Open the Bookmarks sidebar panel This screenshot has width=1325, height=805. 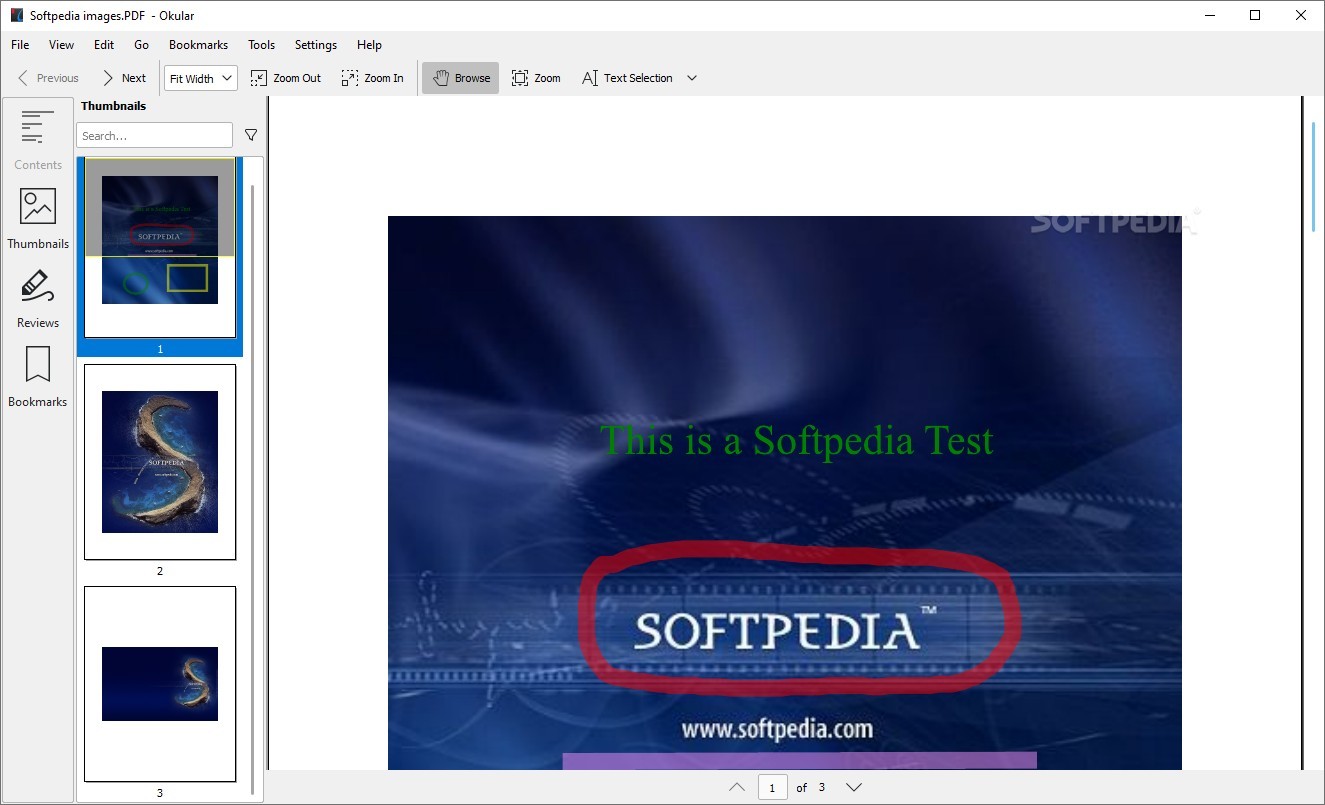click(38, 376)
